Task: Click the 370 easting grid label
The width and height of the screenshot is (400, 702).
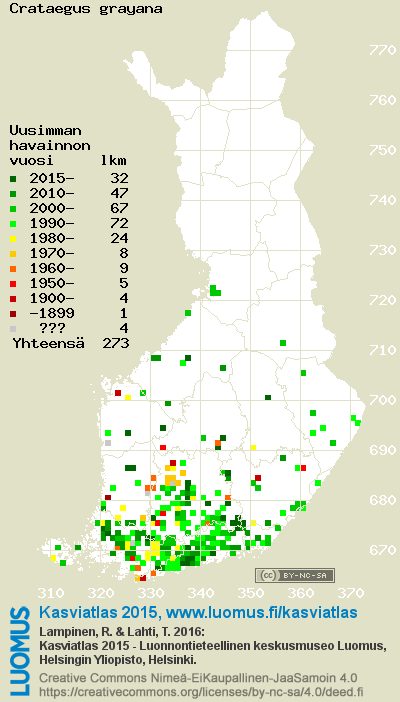Action: (x=350, y=594)
